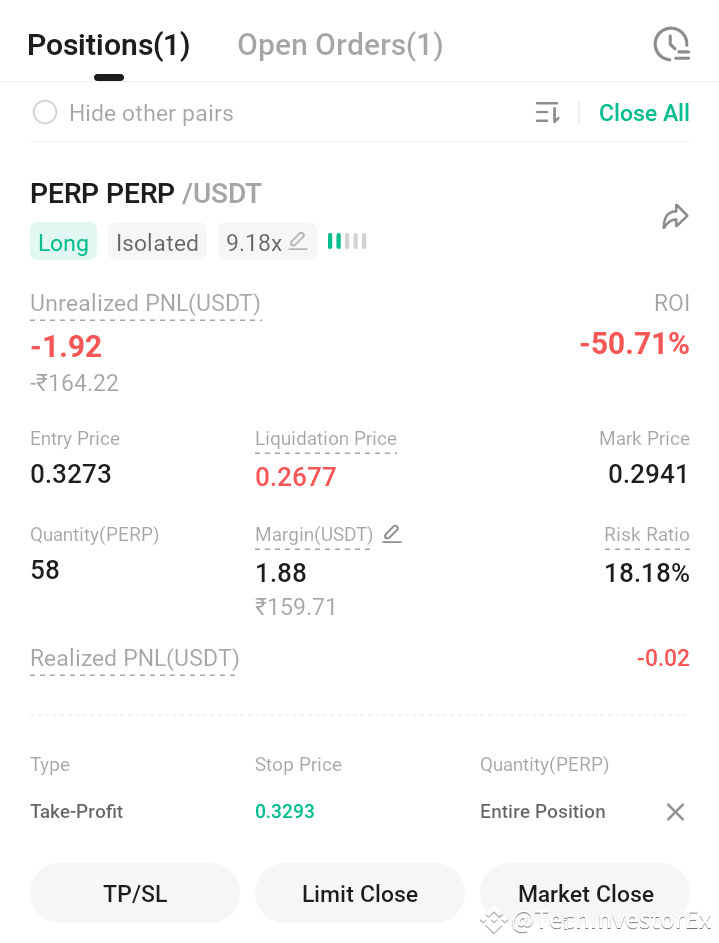
Task: Cancel the Take-Profit order with X
Action: pos(675,812)
